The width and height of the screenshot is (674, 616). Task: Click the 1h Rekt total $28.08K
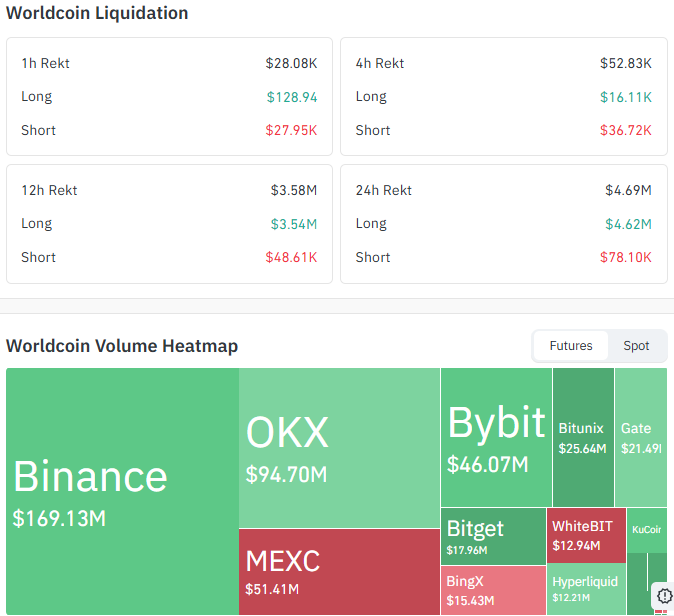(291, 63)
